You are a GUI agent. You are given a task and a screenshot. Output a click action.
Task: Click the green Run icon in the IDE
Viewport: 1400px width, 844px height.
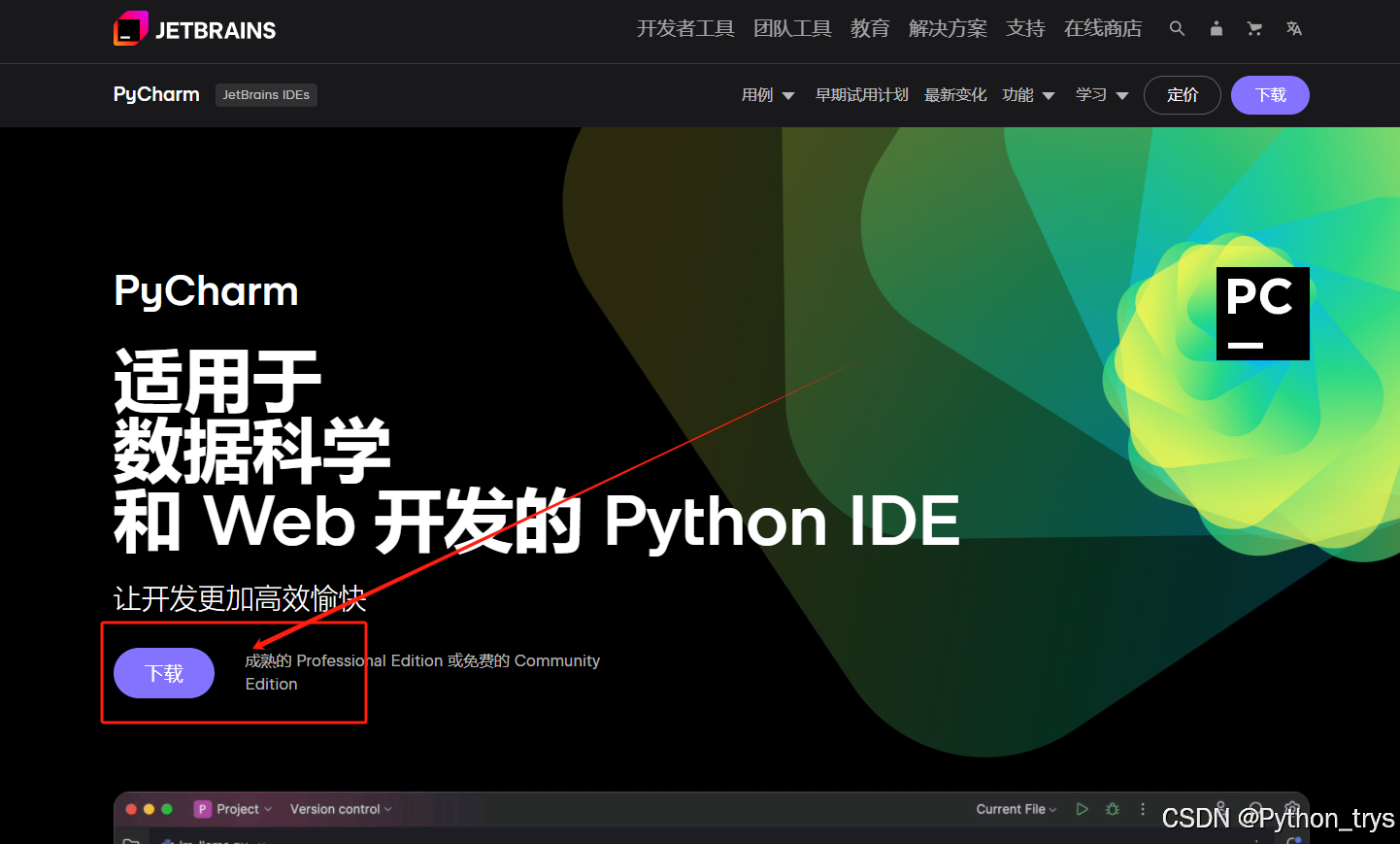pyautogui.click(x=1082, y=808)
